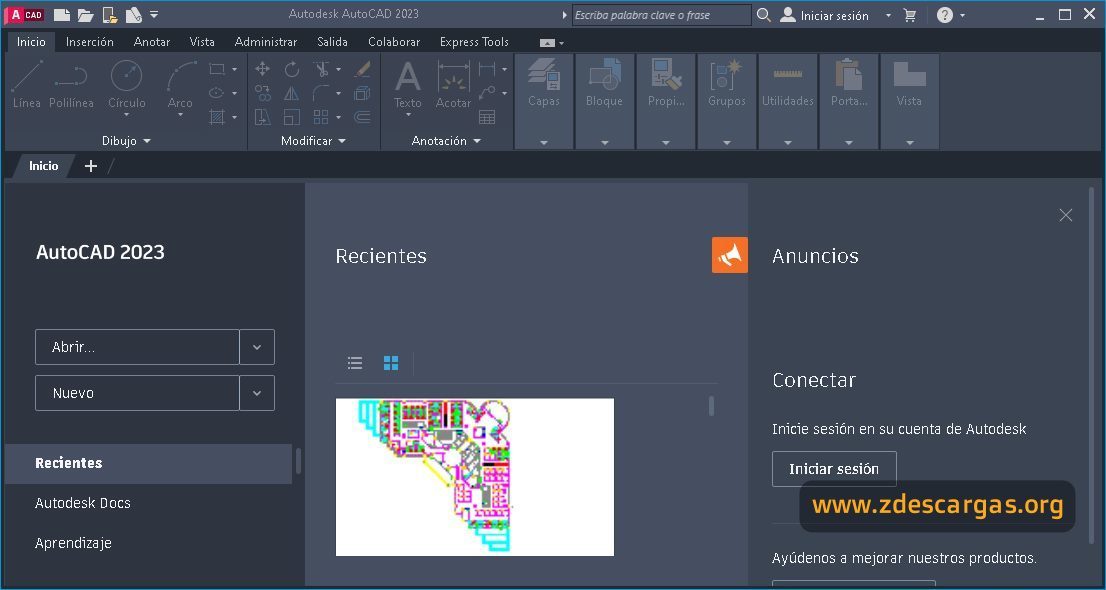
Task: Select the Arco tool icon
Action: click(181, 76)
